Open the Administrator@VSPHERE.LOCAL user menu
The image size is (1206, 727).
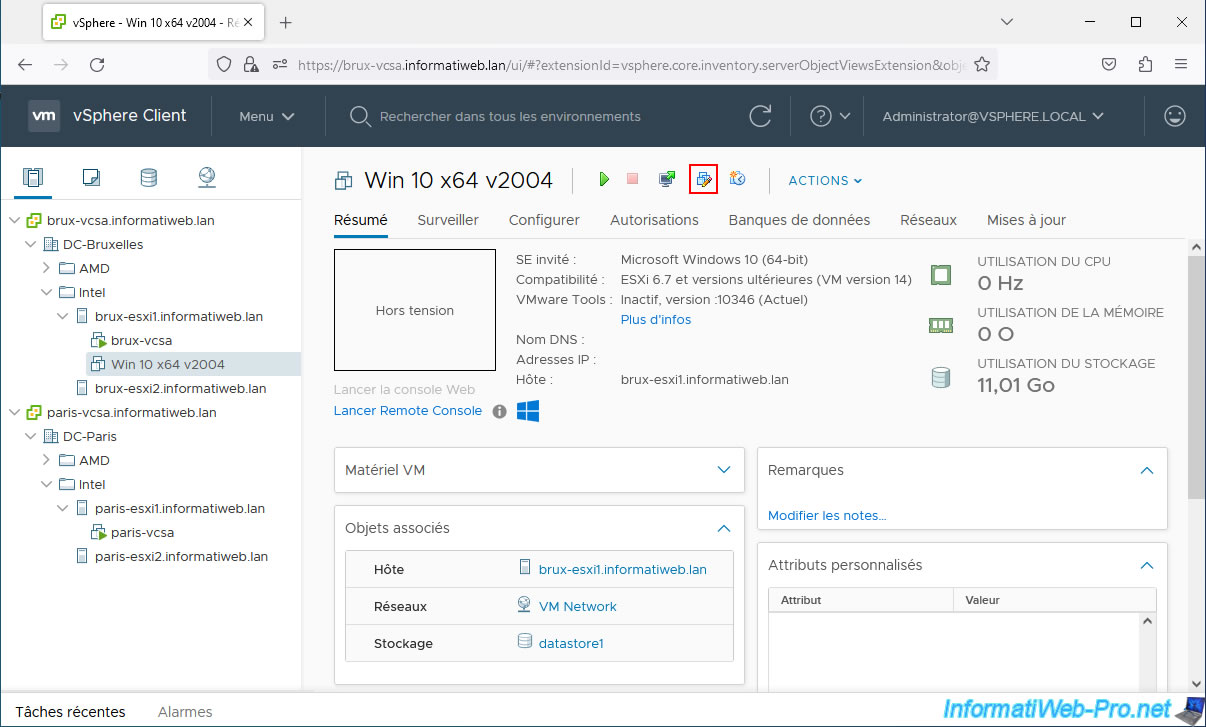(x=993, y=116)
